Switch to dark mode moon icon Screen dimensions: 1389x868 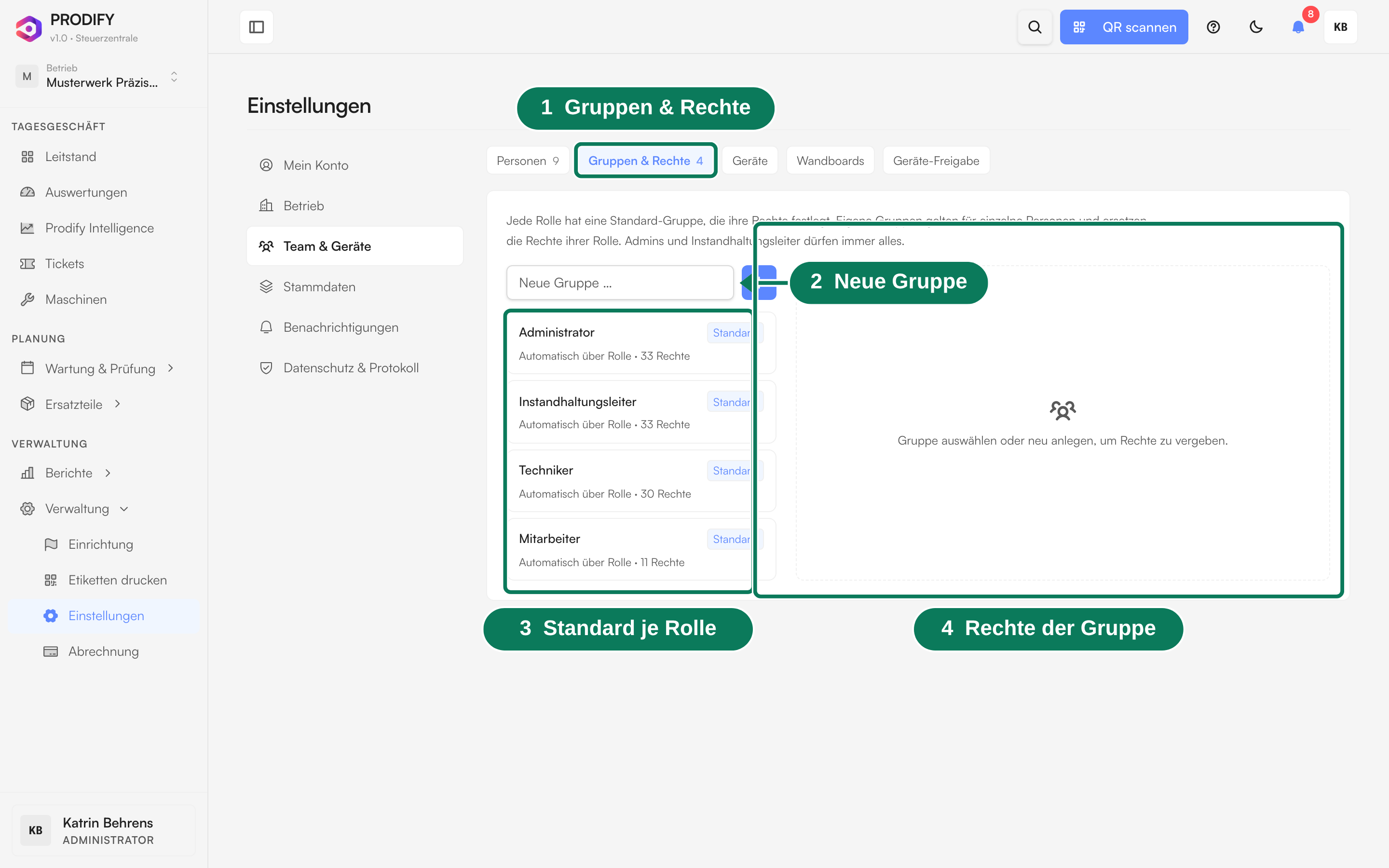(x=1256, y=27)
